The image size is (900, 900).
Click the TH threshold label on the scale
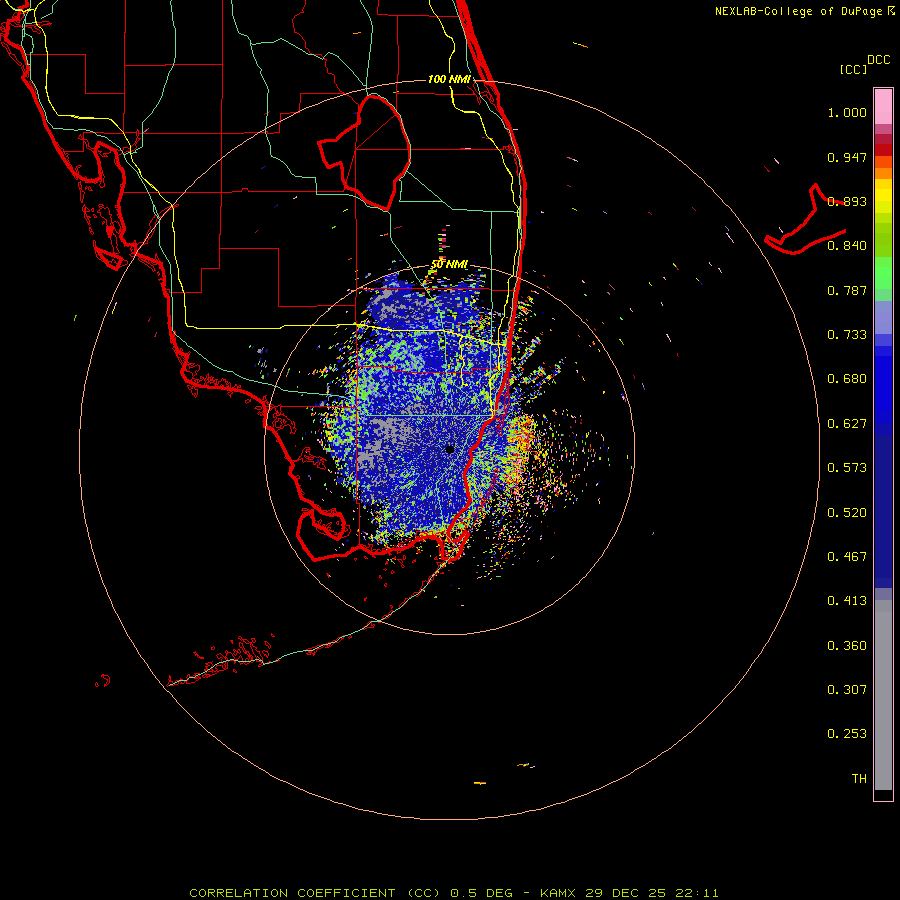click(859, 779)
